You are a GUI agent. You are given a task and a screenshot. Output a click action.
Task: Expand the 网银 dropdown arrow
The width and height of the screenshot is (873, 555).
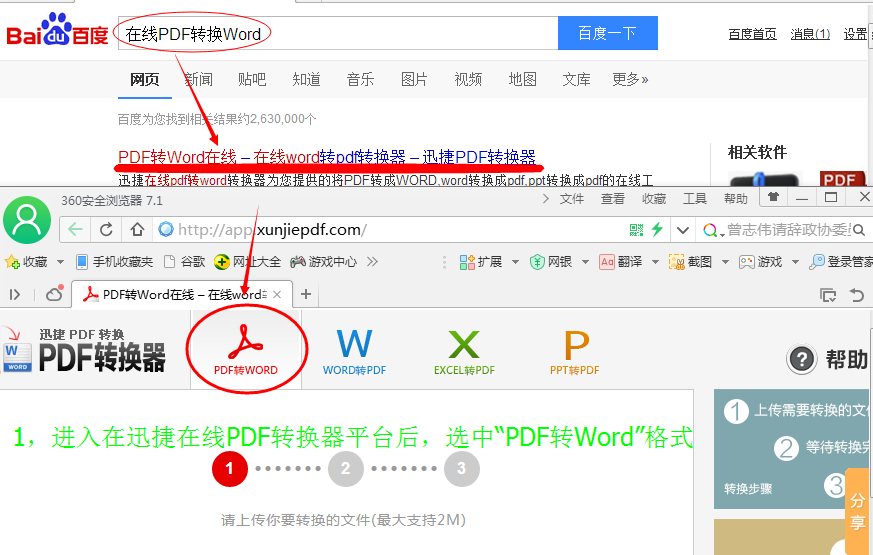pos(585,262)
